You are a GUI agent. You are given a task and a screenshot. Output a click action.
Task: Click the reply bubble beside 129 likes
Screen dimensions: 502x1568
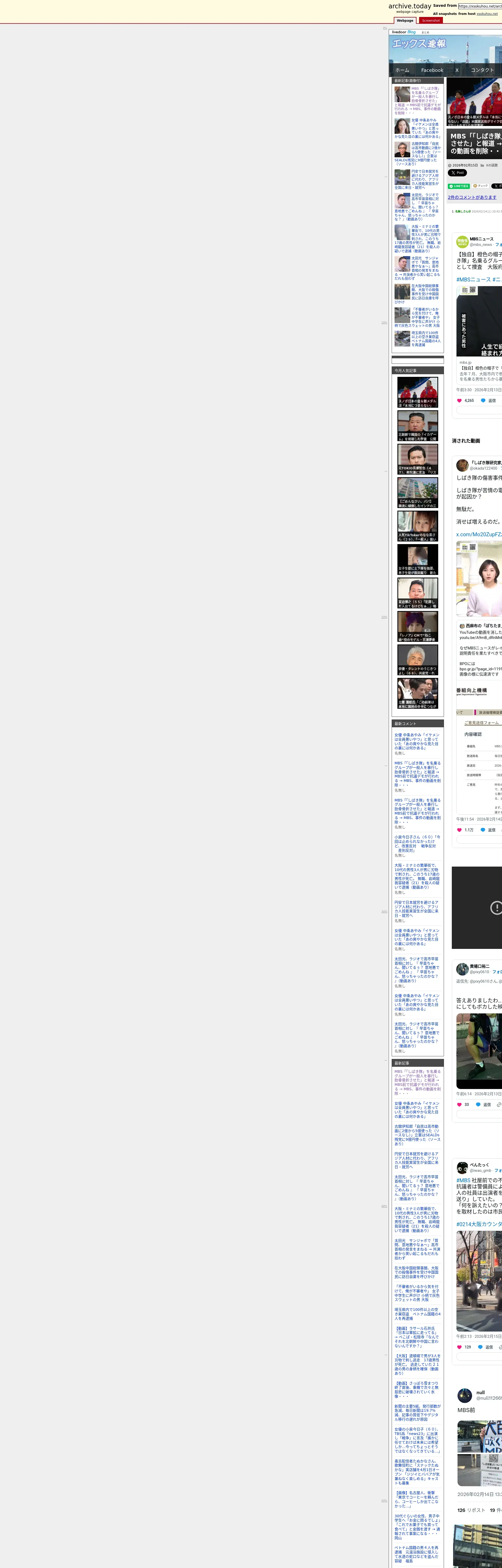click(x=480, y=1347)
